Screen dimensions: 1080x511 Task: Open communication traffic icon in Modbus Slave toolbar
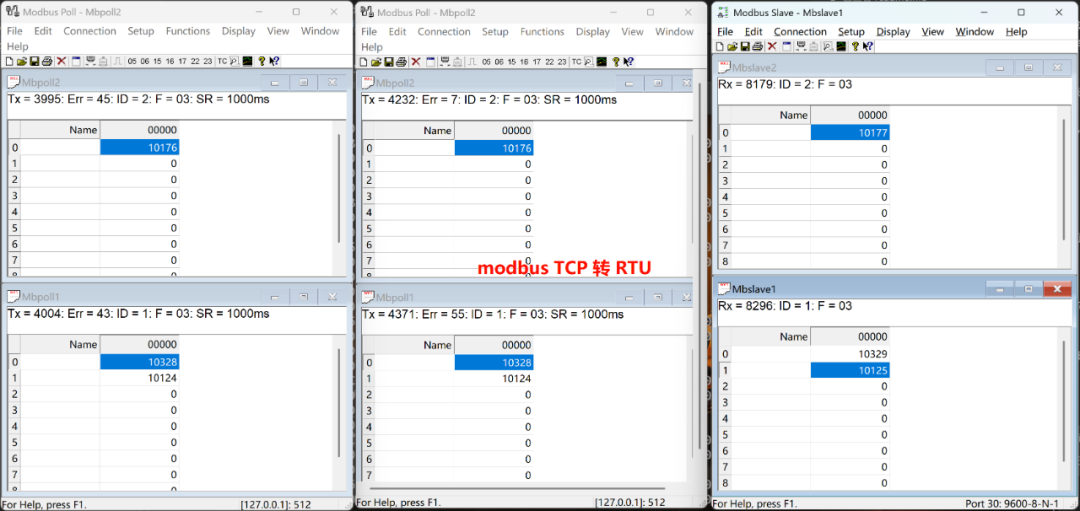828,46
